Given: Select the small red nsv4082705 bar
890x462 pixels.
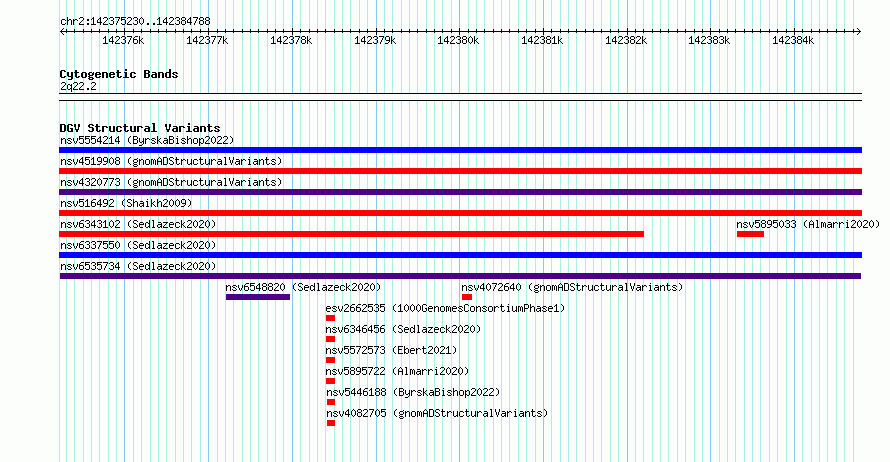Looking at the screenshot, I should pyautogui.click(x=331, y=423).
